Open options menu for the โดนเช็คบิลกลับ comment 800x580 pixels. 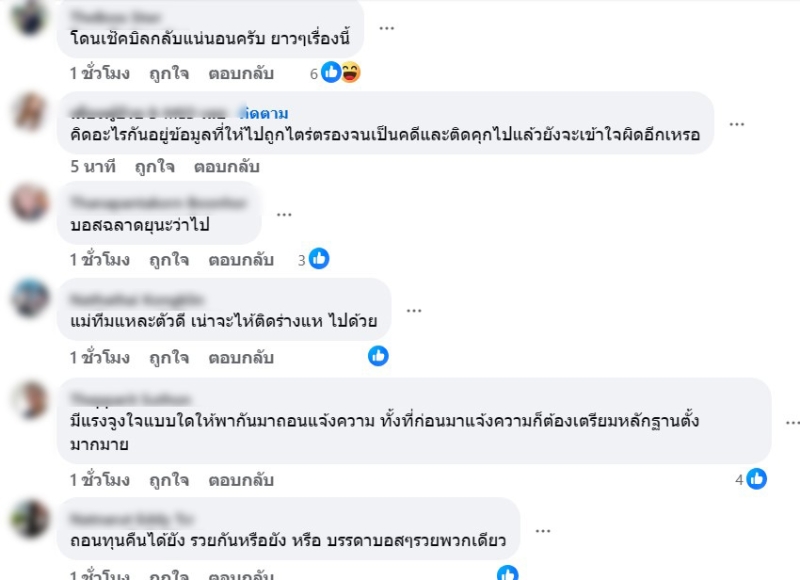click(387, 28)
